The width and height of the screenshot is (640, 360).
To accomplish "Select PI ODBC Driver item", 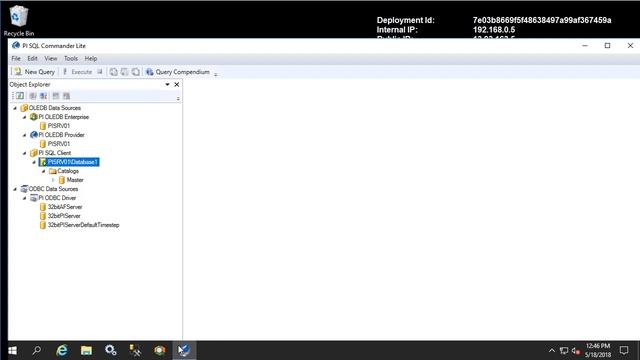I will (57, 198).
